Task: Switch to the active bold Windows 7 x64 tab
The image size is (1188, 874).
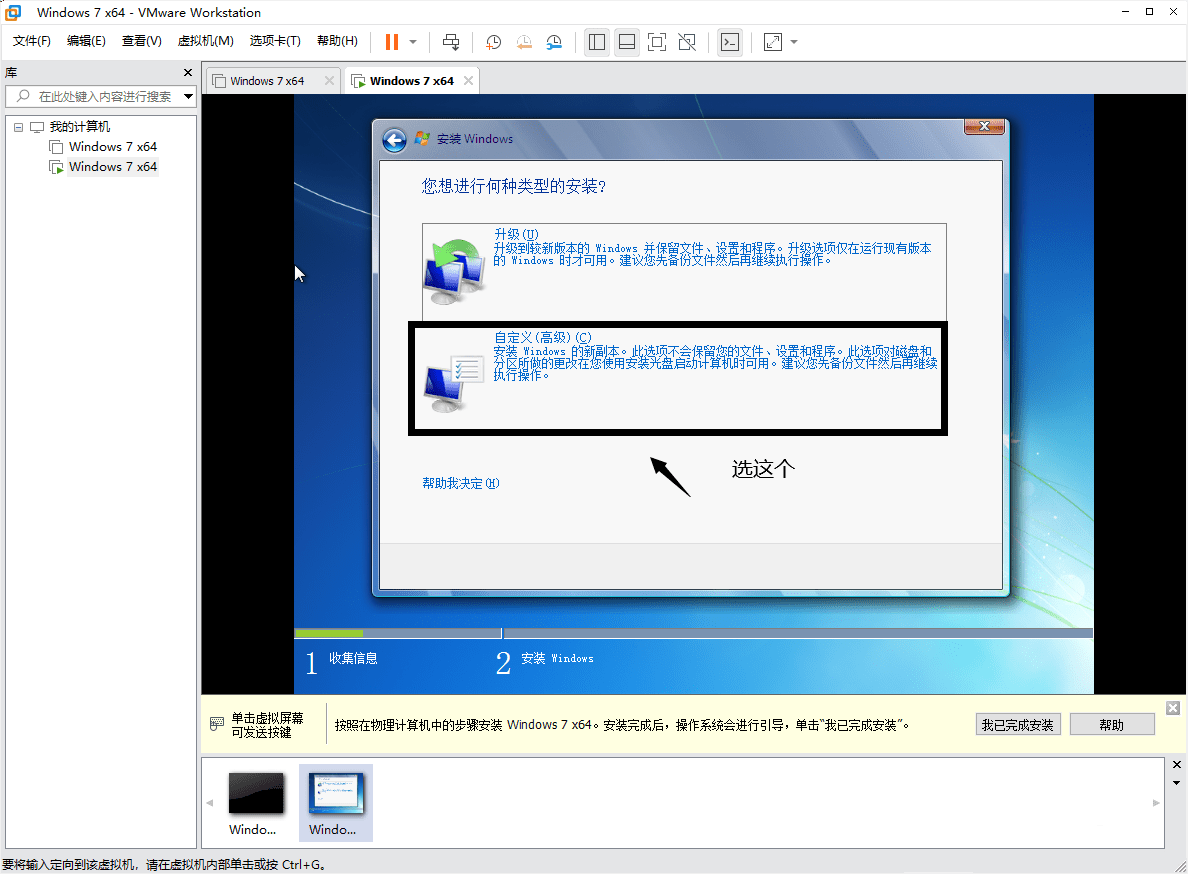Action: tap(411, 81)
